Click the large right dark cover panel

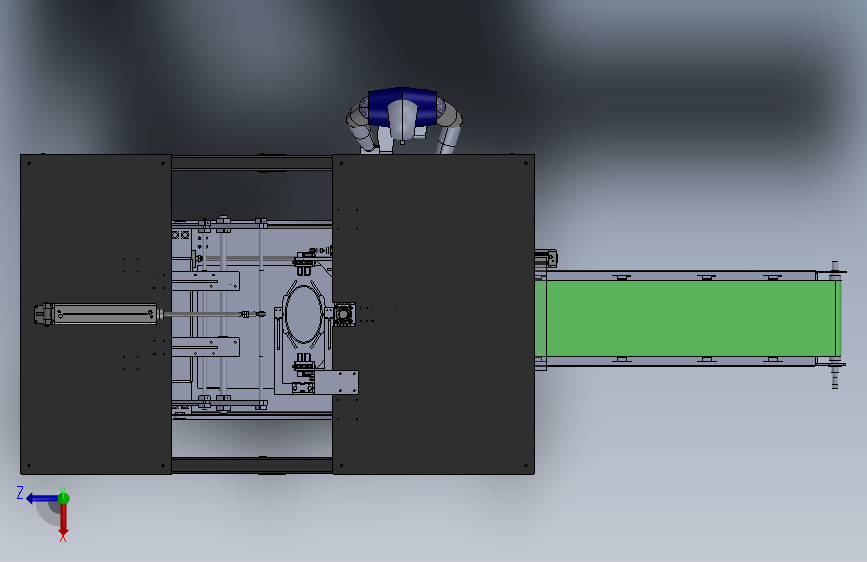[434, 314]
